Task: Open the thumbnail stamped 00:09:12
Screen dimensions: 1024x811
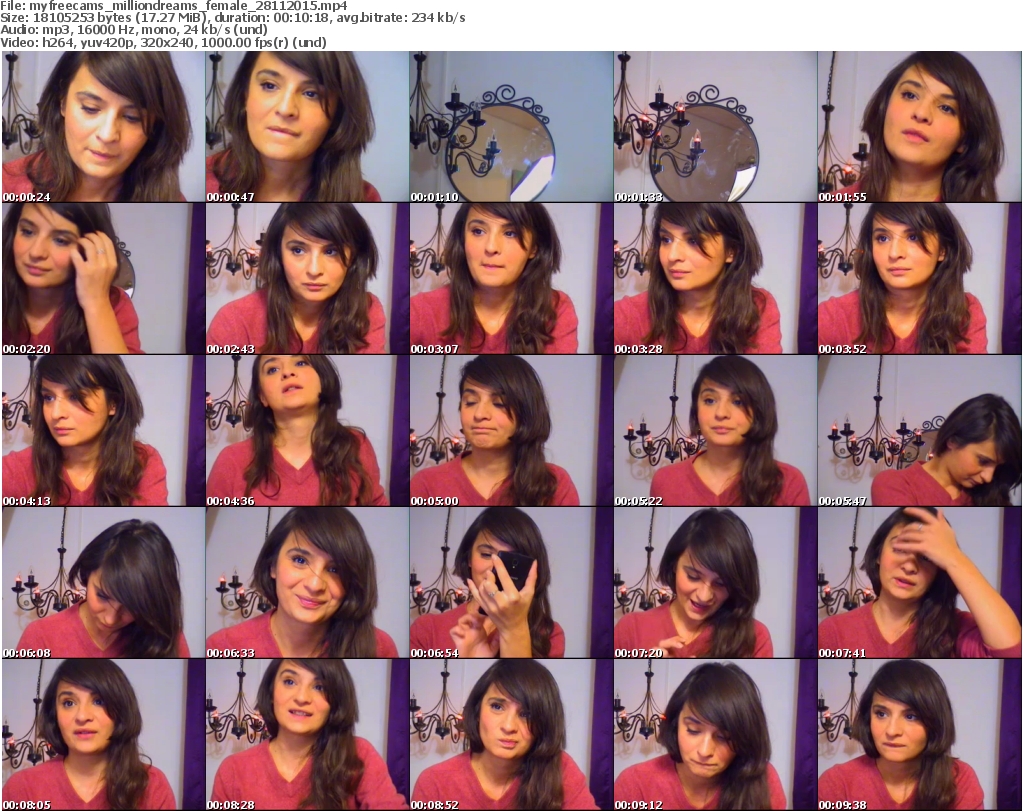Action: (x=715, y=735)
